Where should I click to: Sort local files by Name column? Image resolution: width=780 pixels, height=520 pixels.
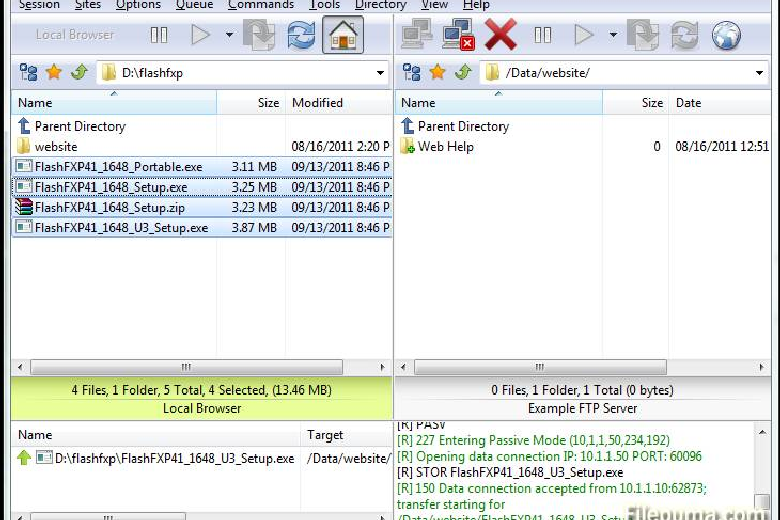pyautogui.click(x=114, y=103)
